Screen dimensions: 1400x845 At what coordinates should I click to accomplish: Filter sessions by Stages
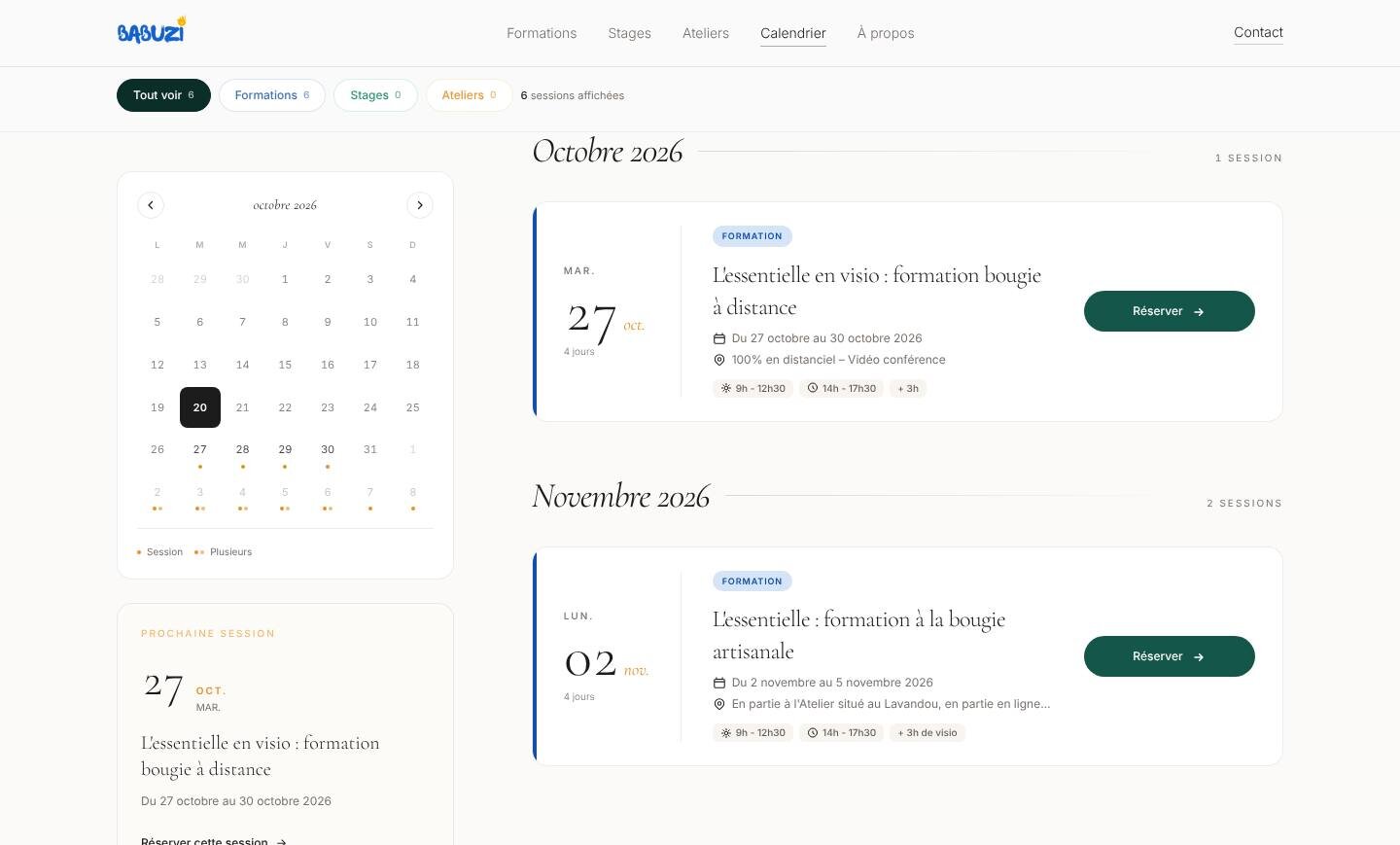[375, 95]
